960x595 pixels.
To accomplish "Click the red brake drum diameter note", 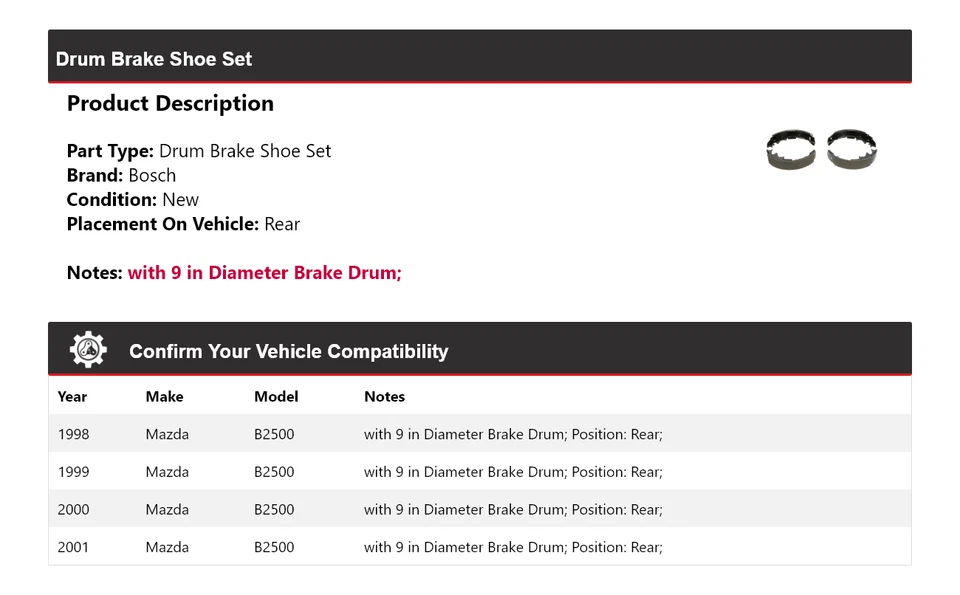I will pyautogui.click(x=264, y=273).
